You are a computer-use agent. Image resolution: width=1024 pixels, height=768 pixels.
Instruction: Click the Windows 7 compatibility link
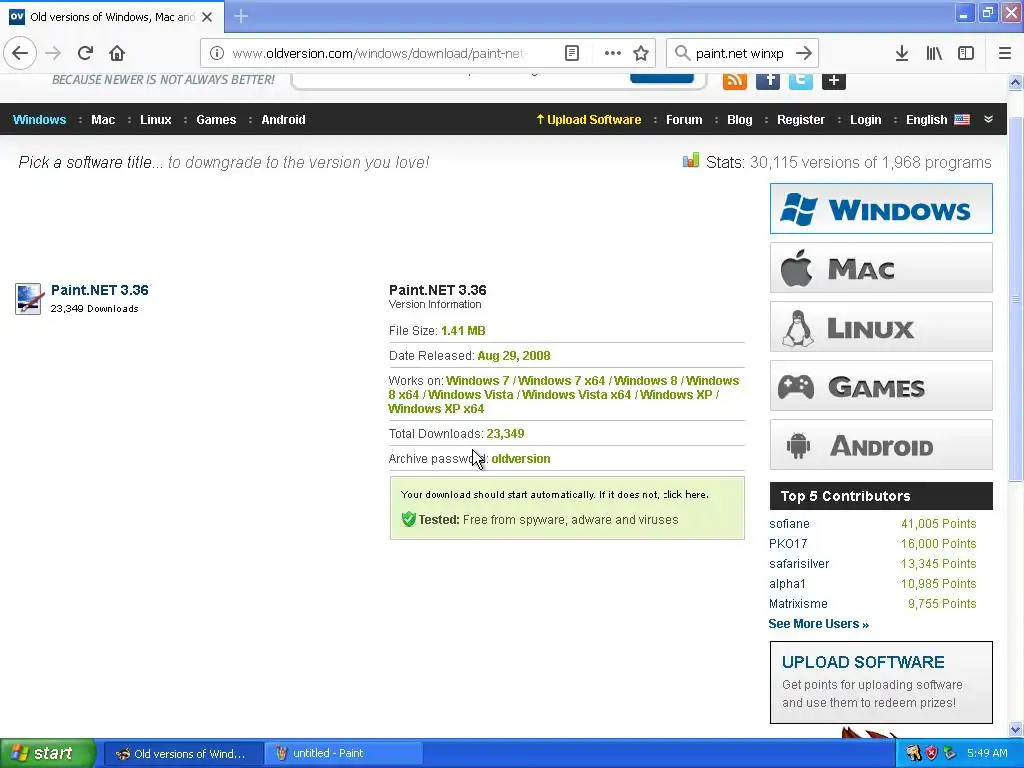click(x=477, y=381)
